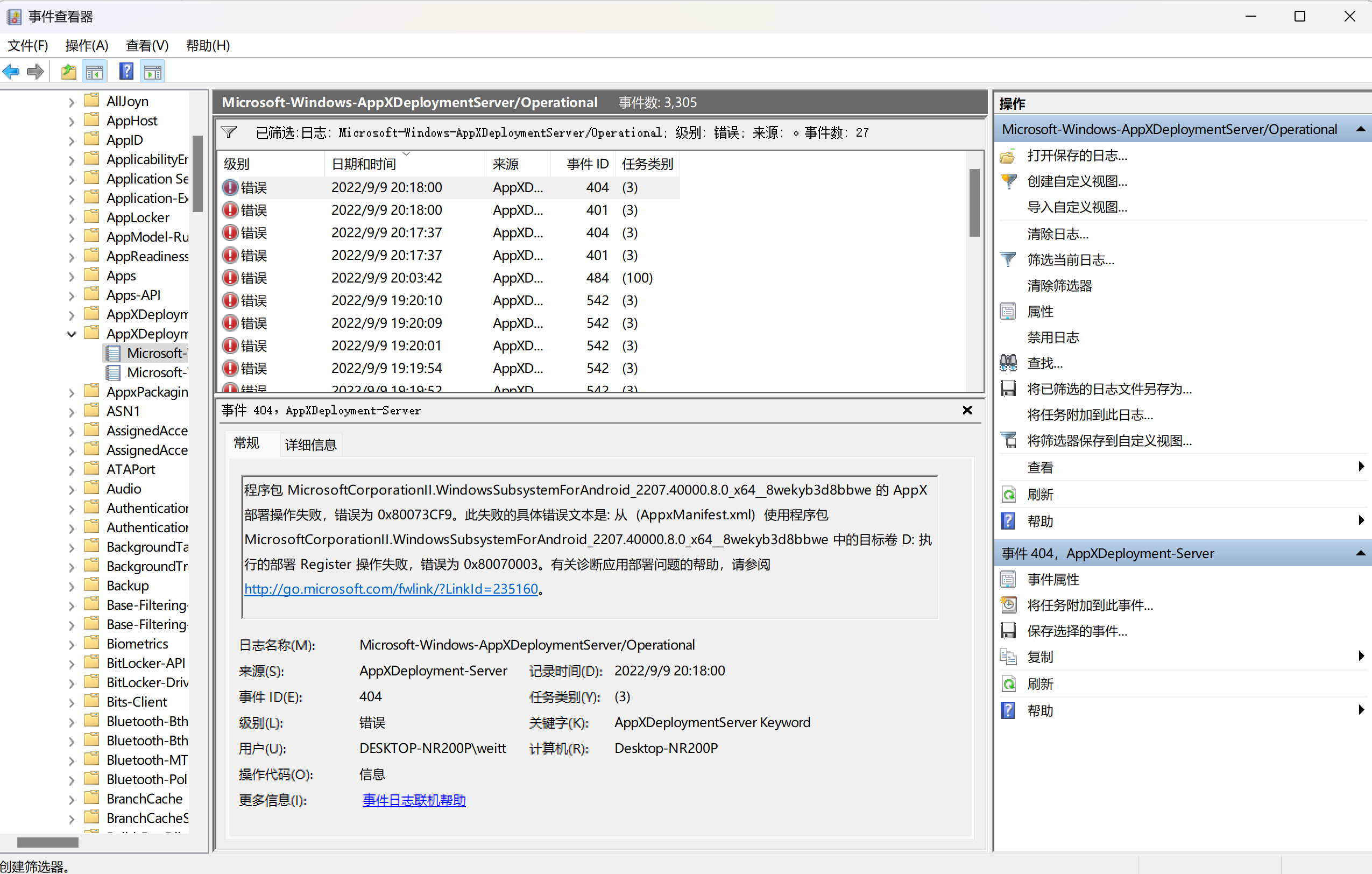
Task: Toggle the console tree visibility
Action: (x=95, y=71)
